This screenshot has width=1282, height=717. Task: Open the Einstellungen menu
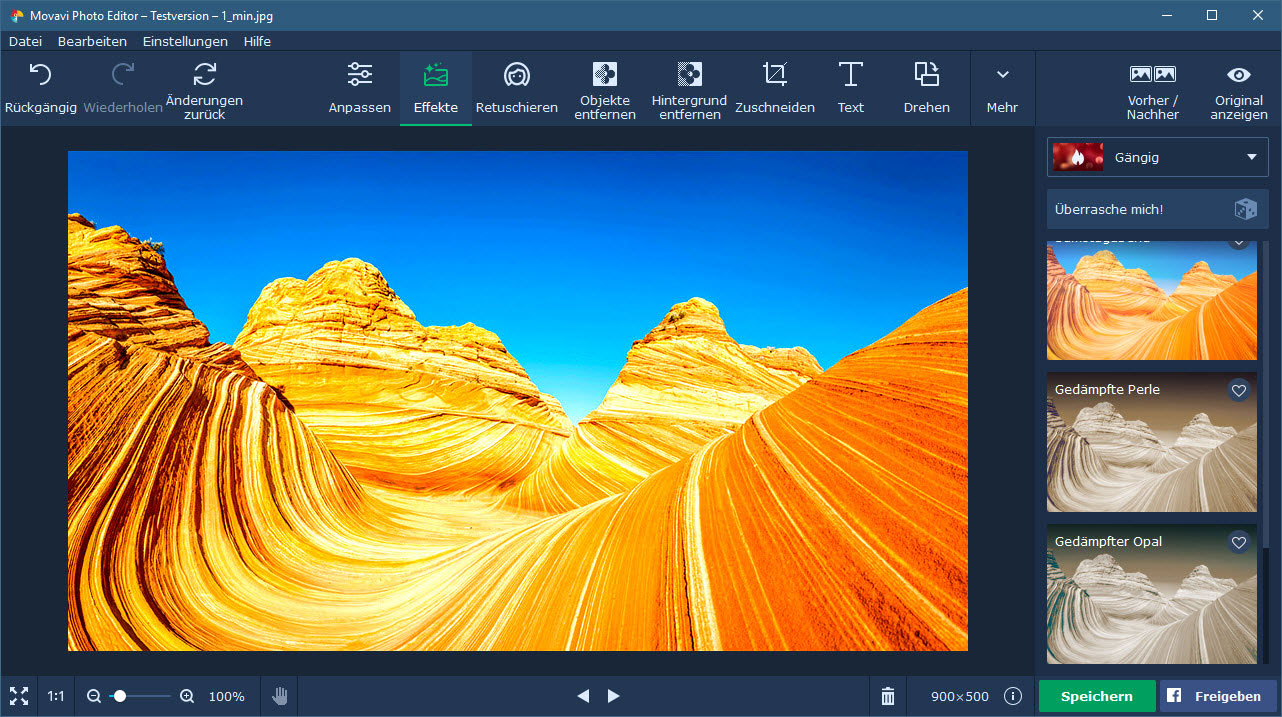click(x=185, y=41)
